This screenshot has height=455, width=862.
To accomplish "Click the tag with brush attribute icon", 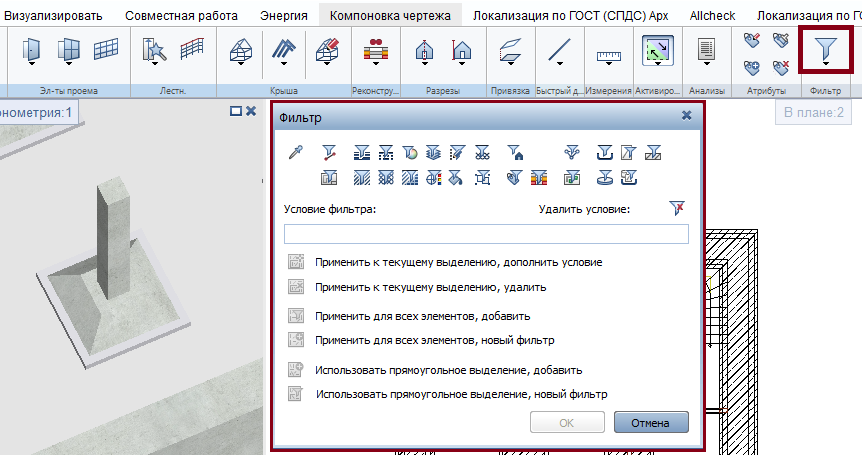I will [x=781, y=40].
